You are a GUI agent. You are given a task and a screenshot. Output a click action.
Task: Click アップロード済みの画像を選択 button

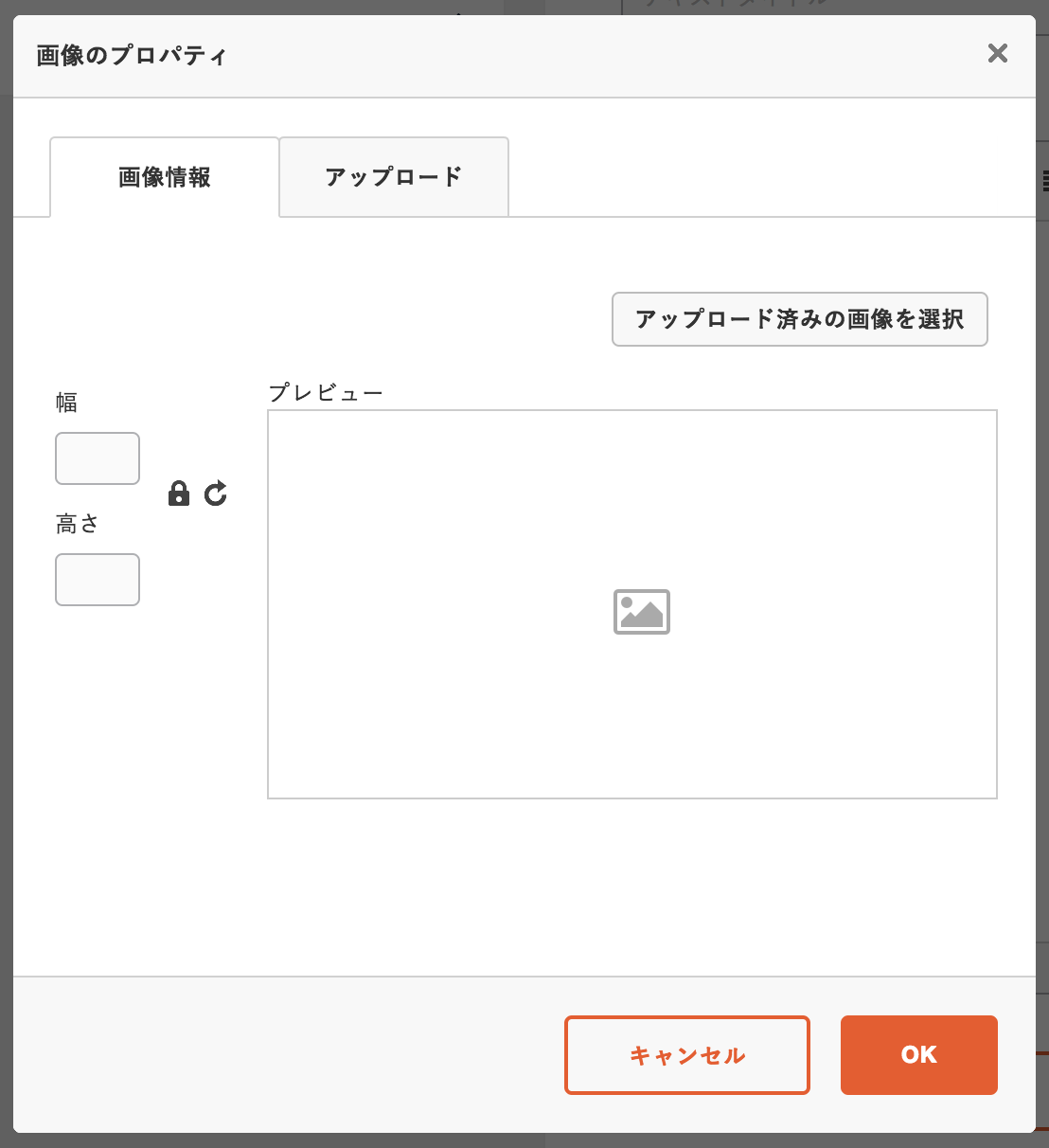(x=800, y=319)
